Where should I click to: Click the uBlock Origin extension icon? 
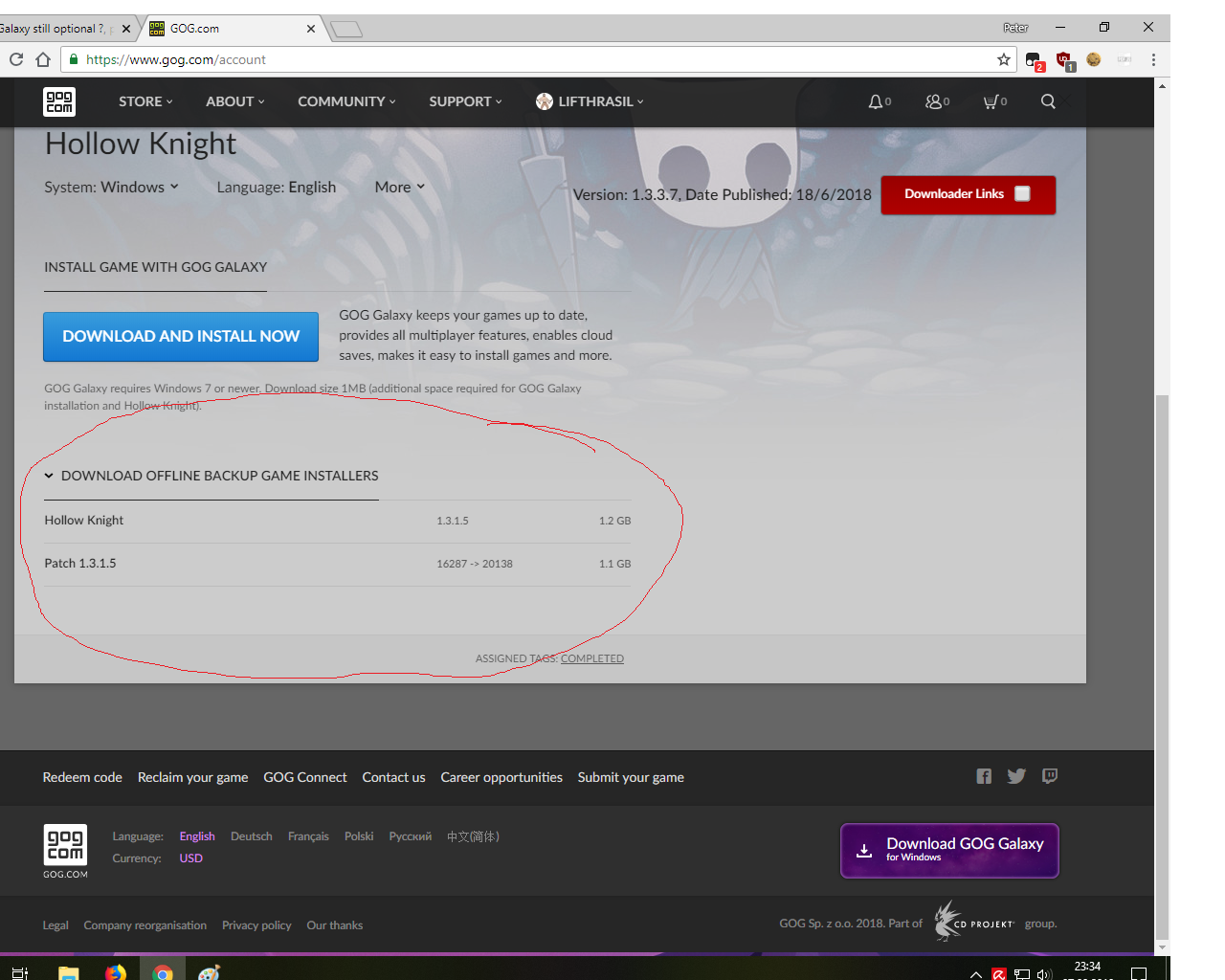(1064, 60)
